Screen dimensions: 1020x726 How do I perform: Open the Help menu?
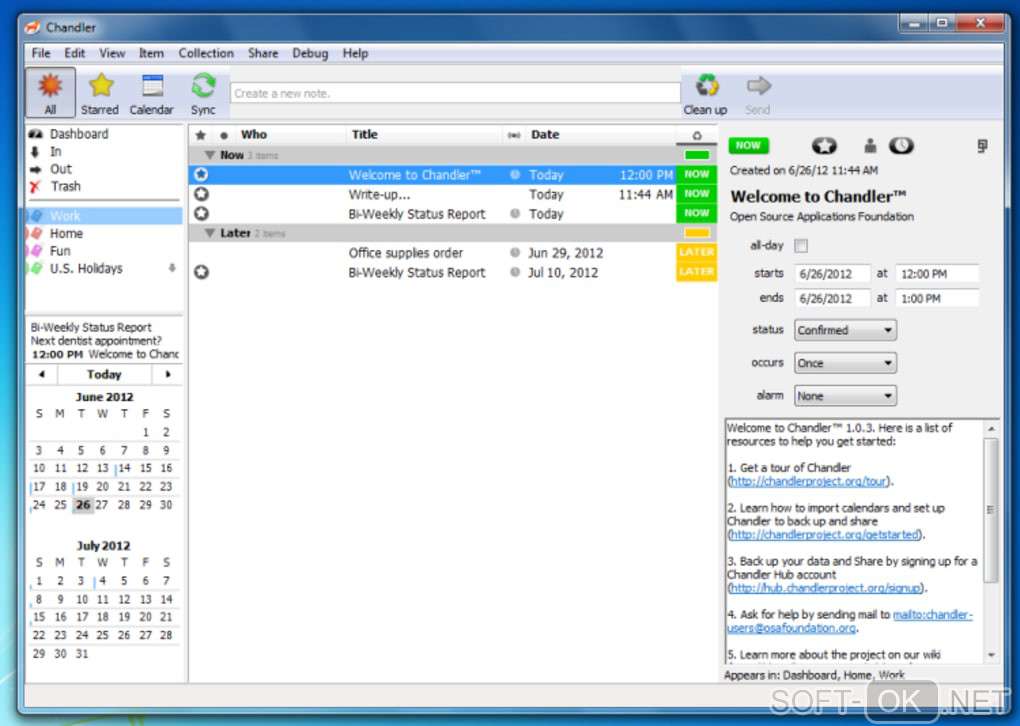(x=355, y=53)
